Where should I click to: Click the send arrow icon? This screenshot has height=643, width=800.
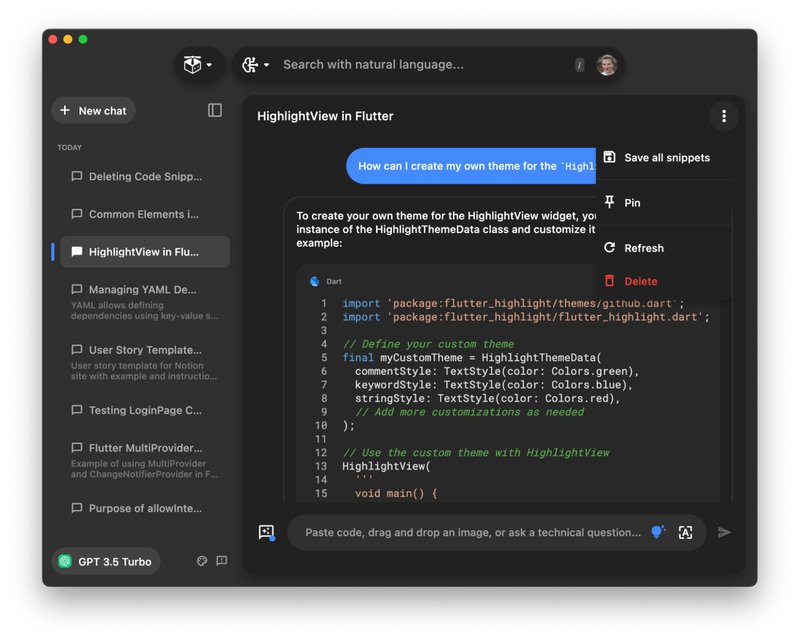click(725, 532)
